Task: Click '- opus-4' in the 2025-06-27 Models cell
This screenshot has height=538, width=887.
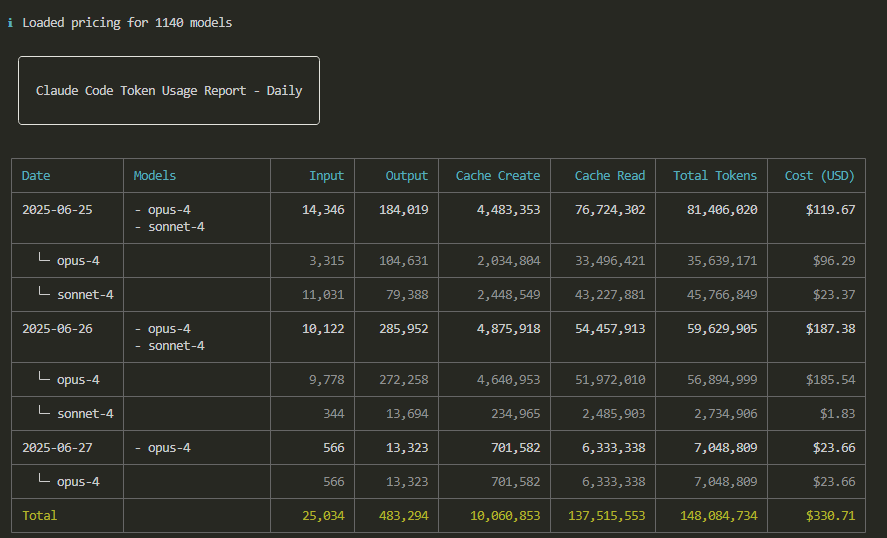Action: (162, 447)
